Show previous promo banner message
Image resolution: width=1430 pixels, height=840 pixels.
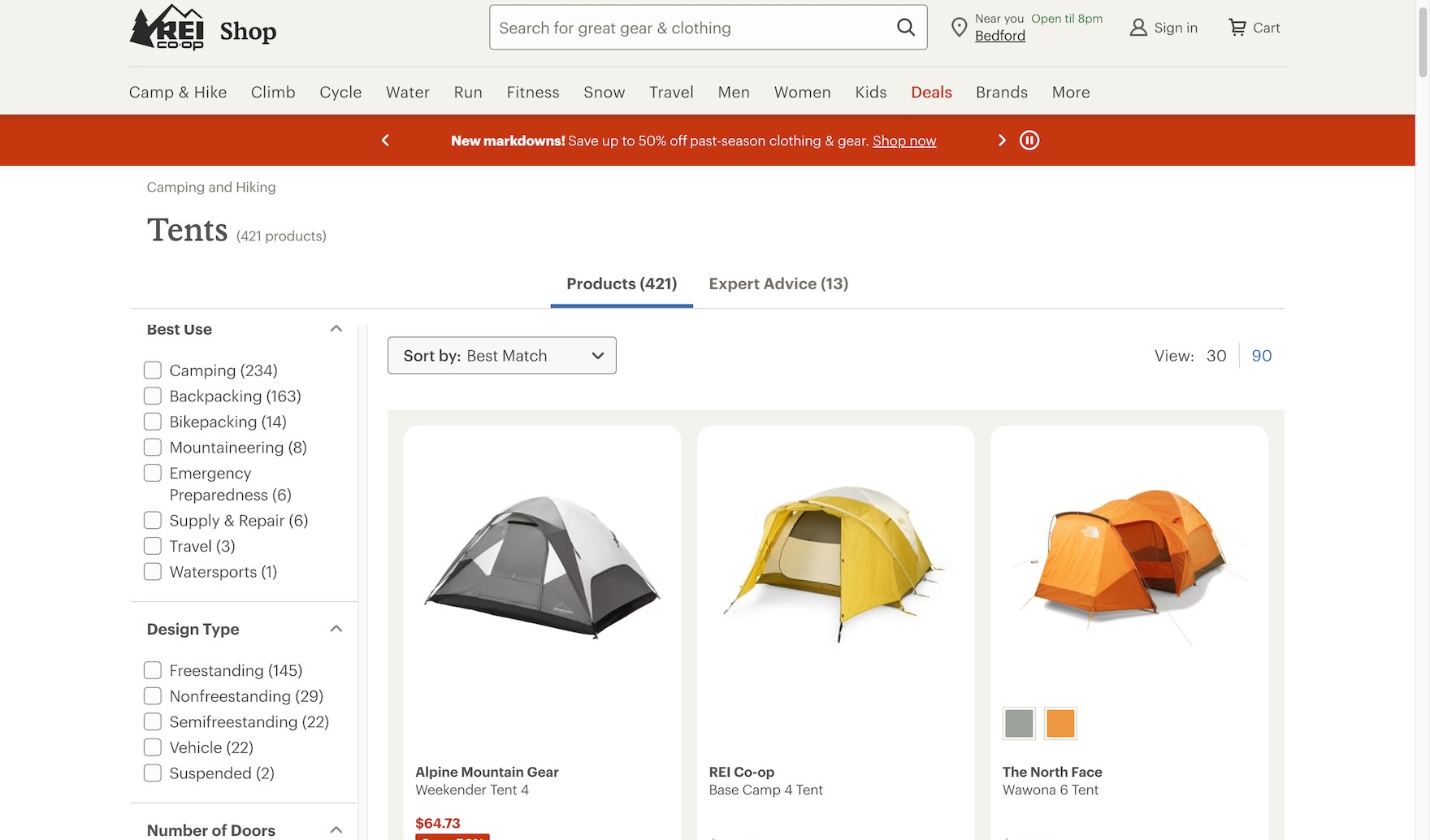(385, 141)
